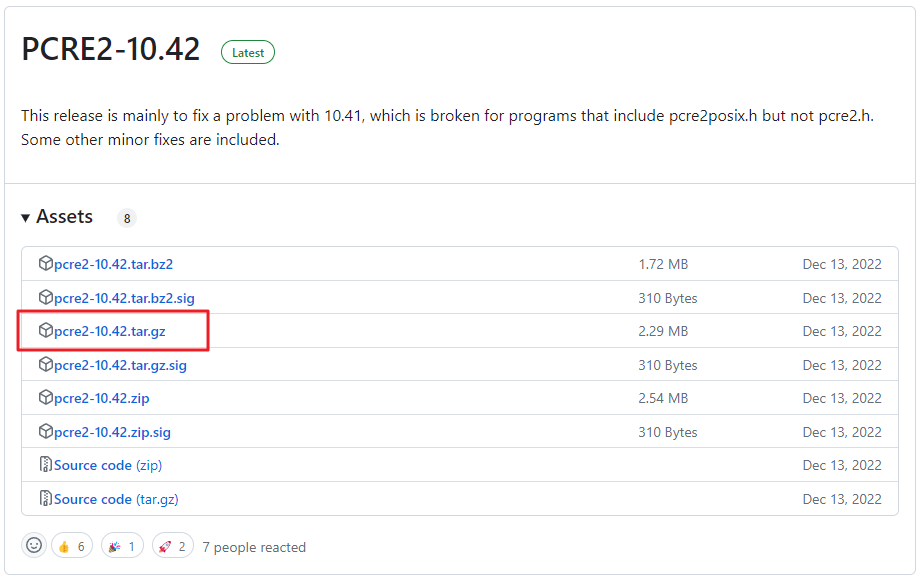Toggle the rocket reaction

(173, 547)
